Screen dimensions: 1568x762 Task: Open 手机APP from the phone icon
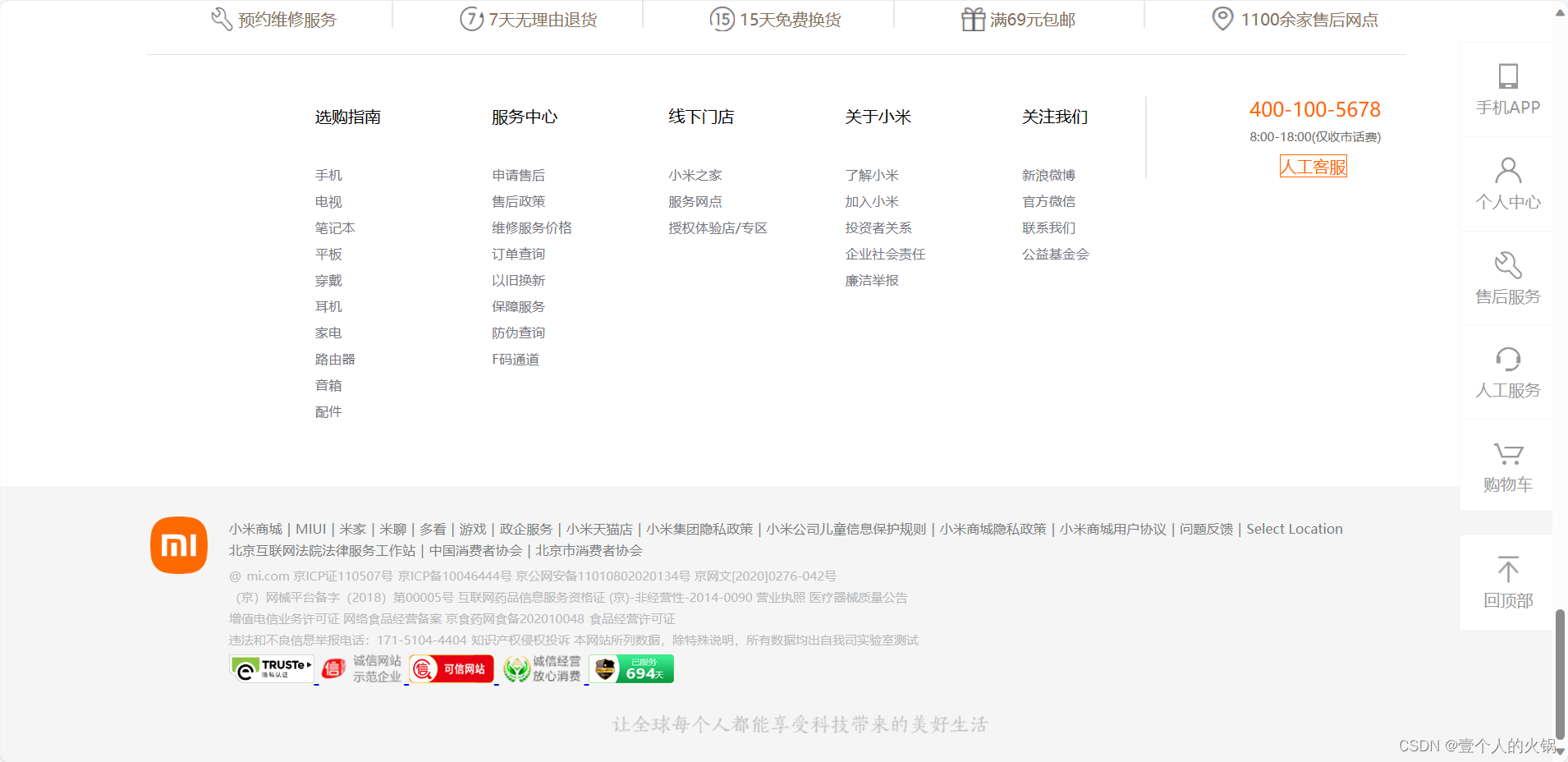[x=1508, y=76]
